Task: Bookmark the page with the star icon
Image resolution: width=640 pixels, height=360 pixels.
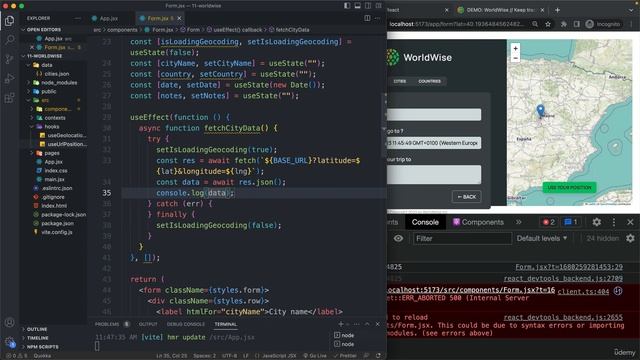Action: [x=548, y=24]
